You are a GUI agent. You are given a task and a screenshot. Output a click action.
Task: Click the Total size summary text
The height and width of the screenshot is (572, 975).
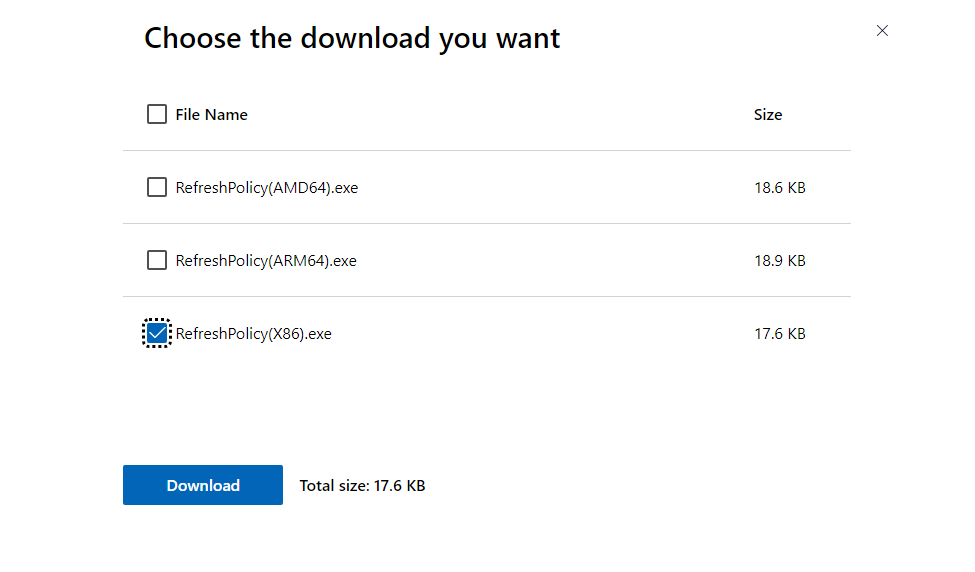(x=362, y=486)
